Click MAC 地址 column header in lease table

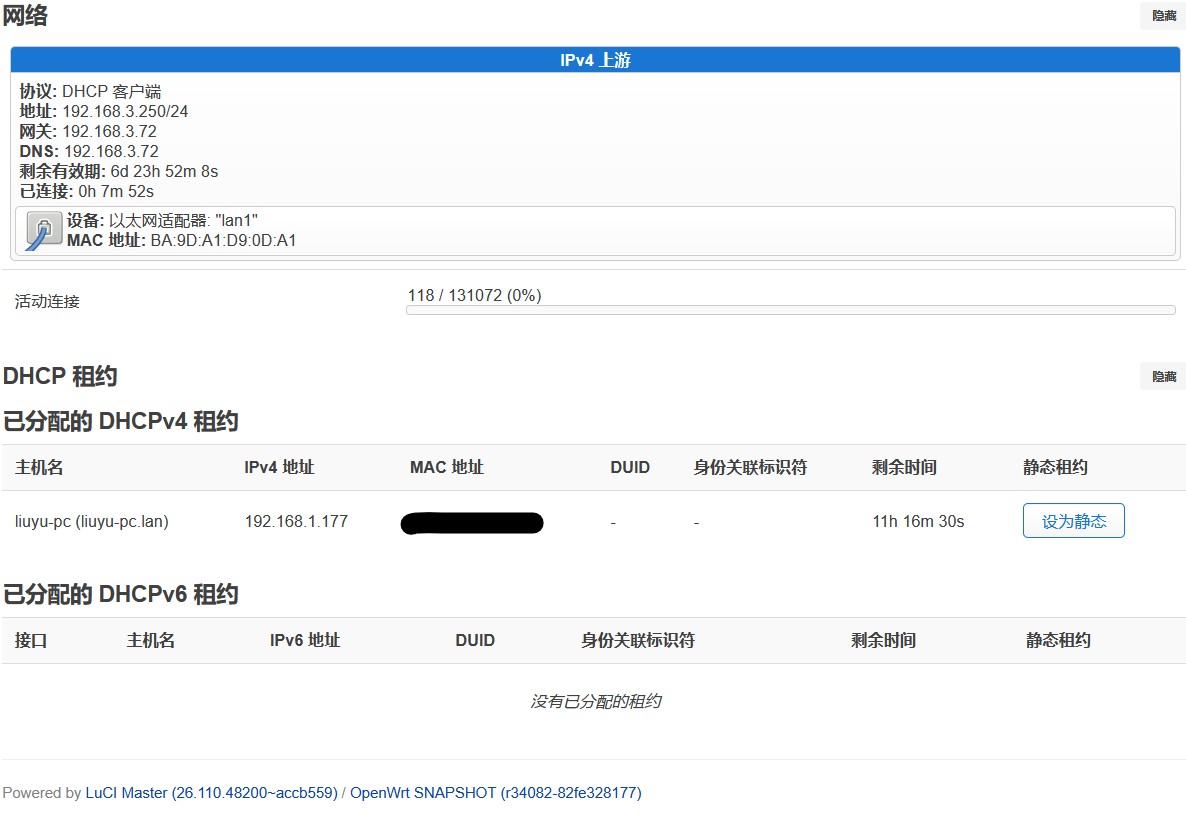(446, 467)
